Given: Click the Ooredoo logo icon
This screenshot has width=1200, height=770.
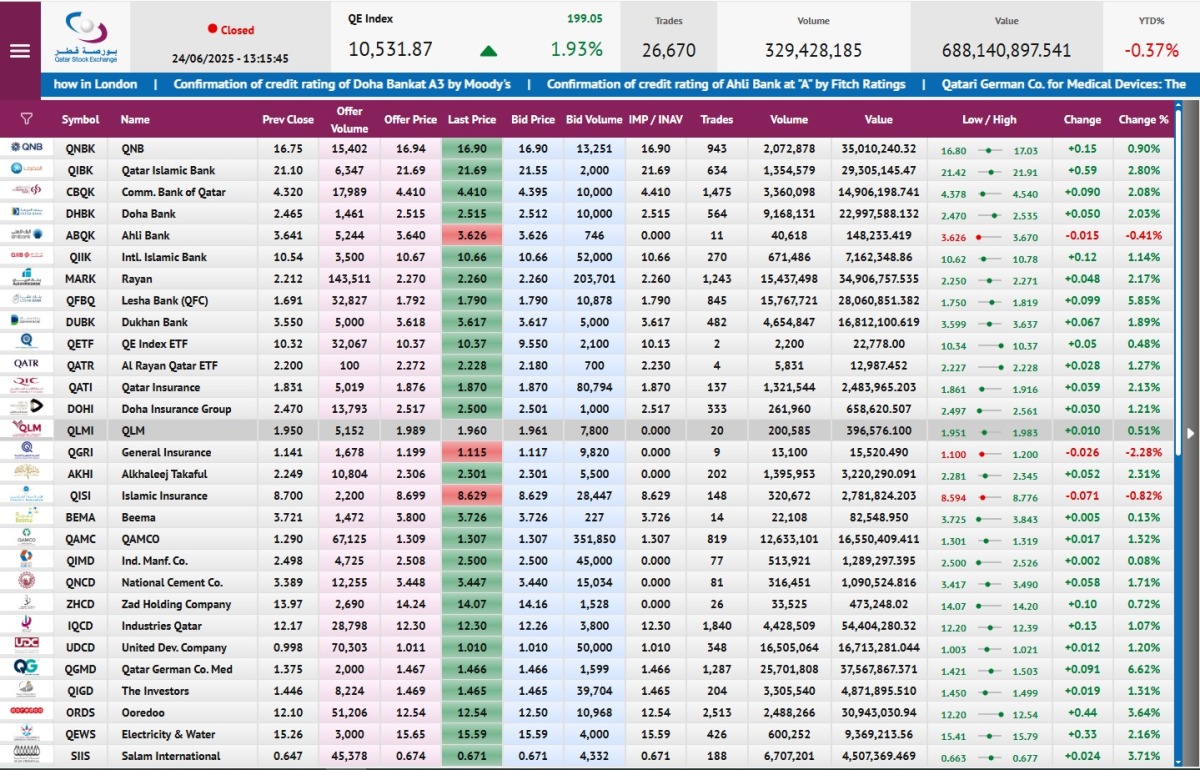Looking at the screenshot, I should tap(26, 712).
